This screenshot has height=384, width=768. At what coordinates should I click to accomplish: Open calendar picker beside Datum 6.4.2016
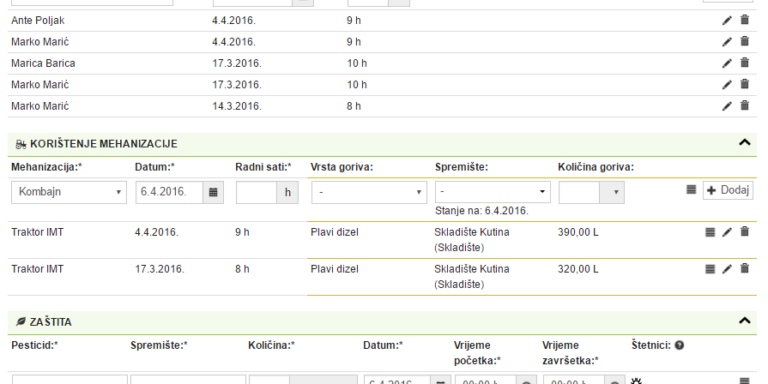pyautogui.click(x=213, y=192)
